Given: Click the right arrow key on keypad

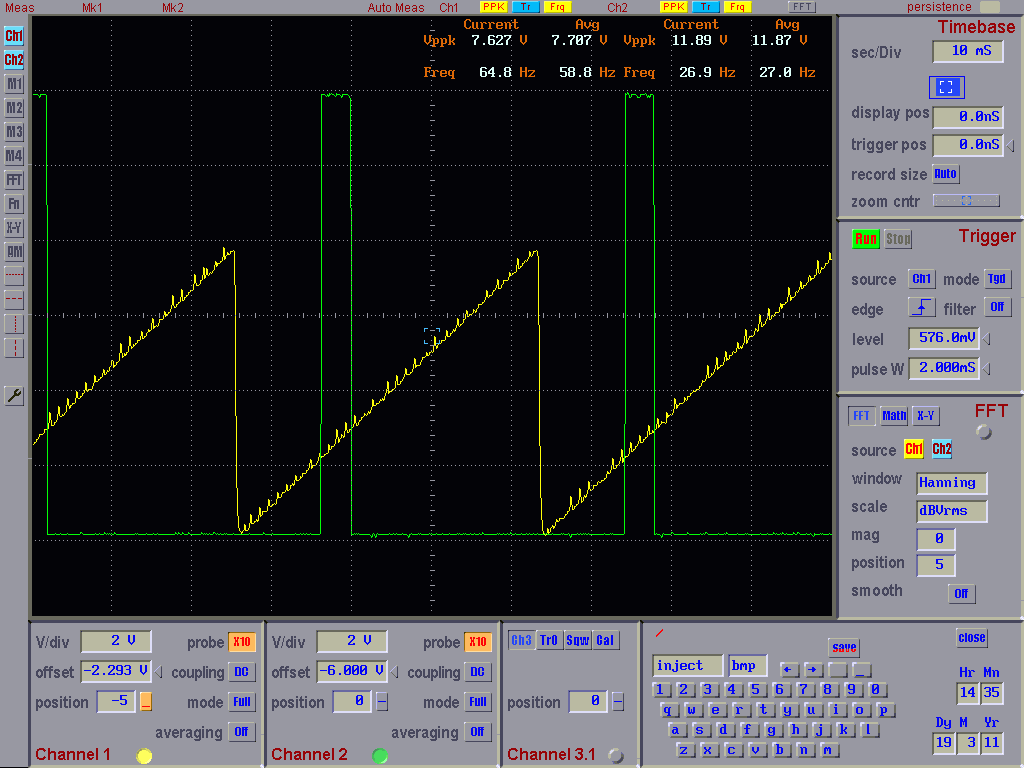Looking at the screenshot, I should (x=813, y=669).
